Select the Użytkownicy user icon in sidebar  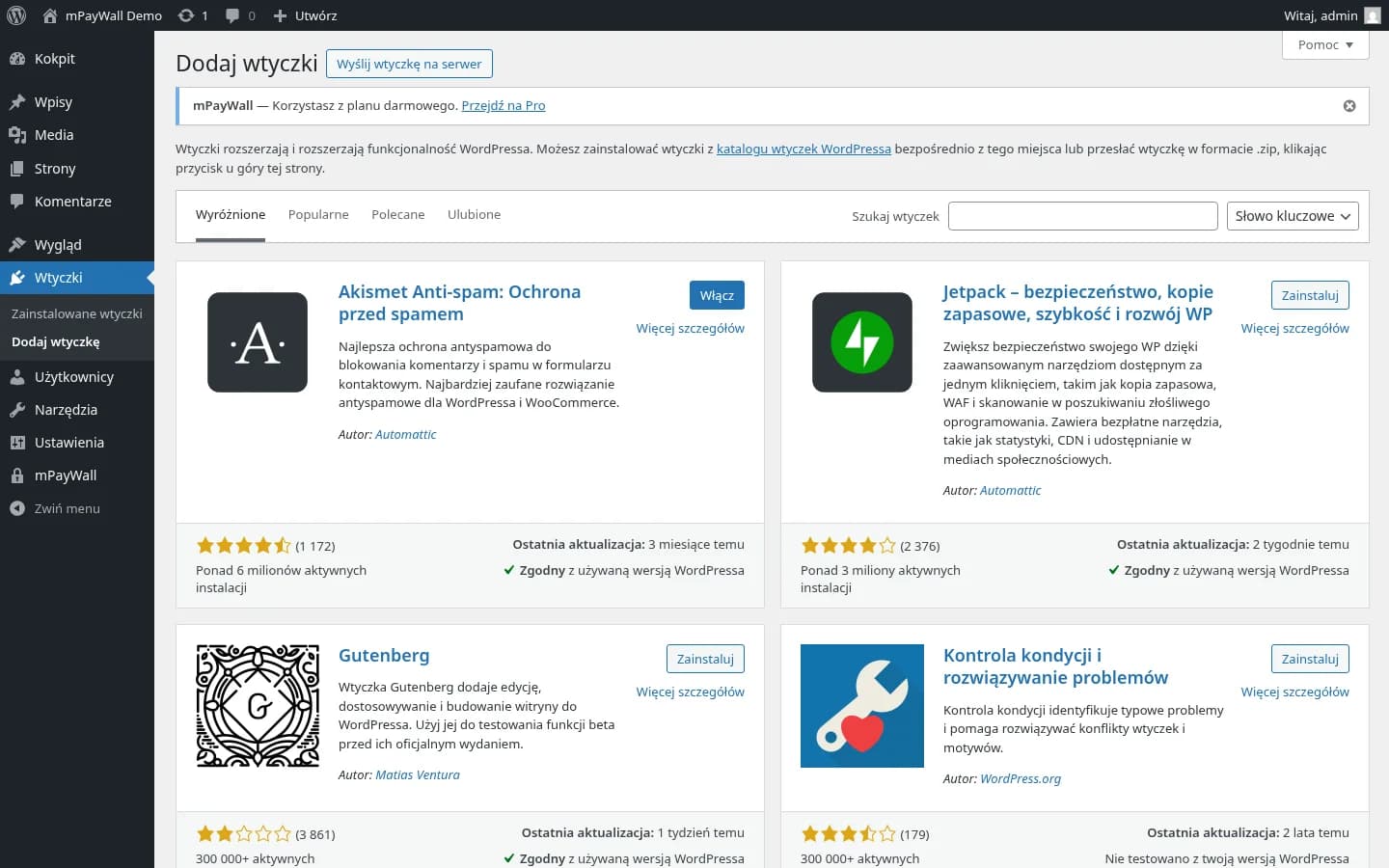(x=17, y=376)
